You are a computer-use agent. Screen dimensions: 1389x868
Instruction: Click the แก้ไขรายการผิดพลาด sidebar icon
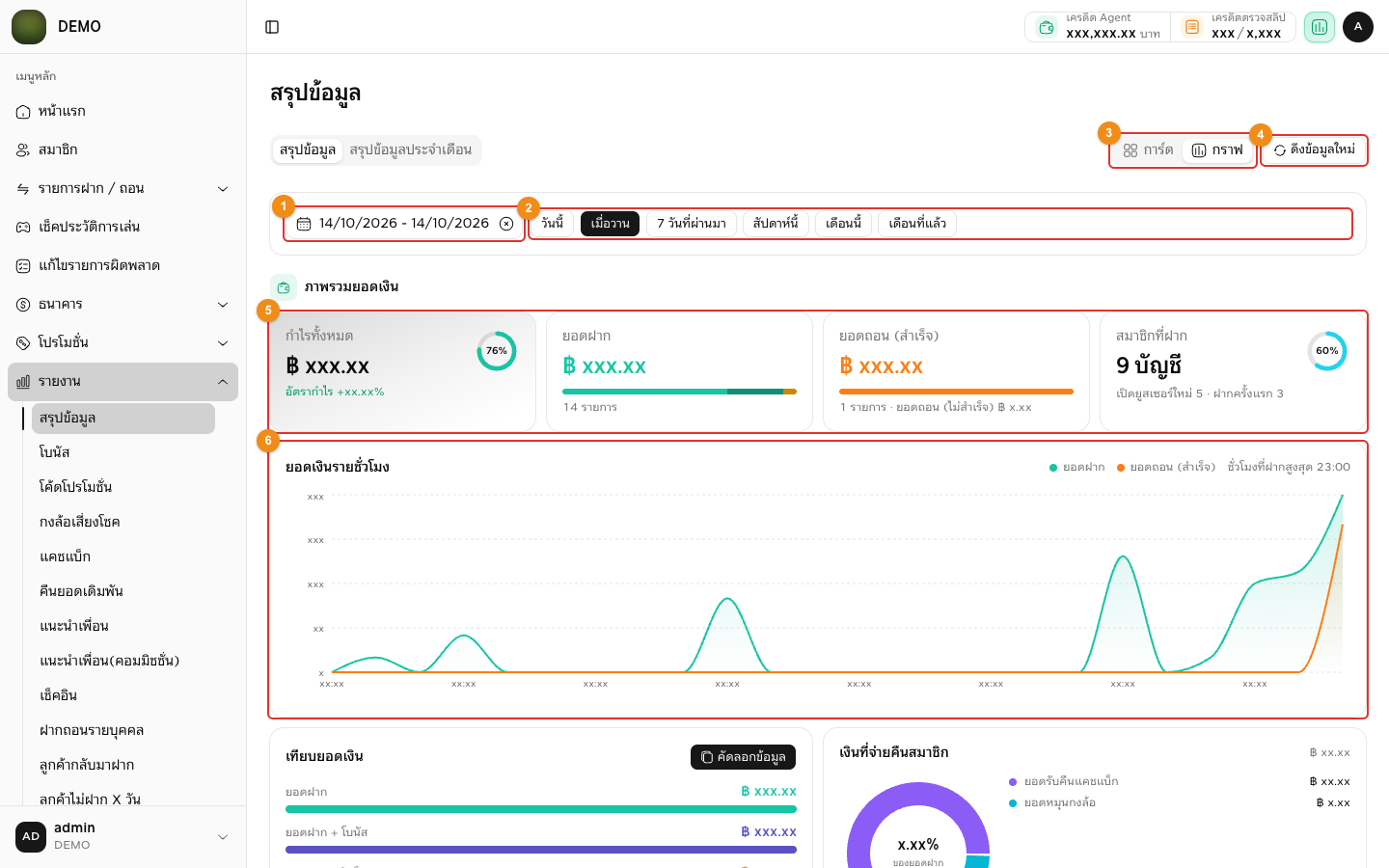coord(23,266)
